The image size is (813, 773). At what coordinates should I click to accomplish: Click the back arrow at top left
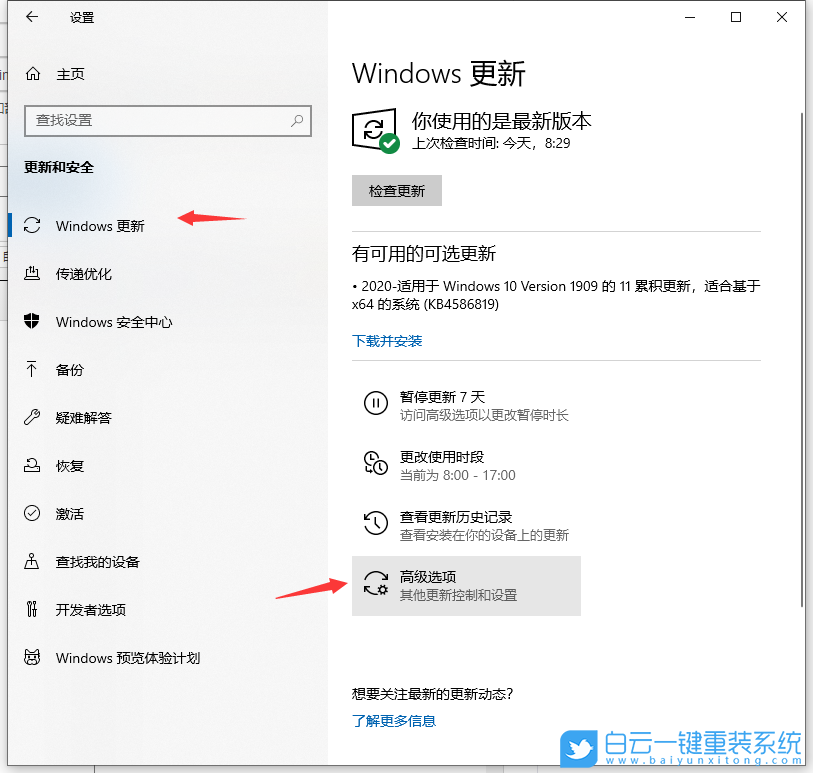[x=27, y=17]
